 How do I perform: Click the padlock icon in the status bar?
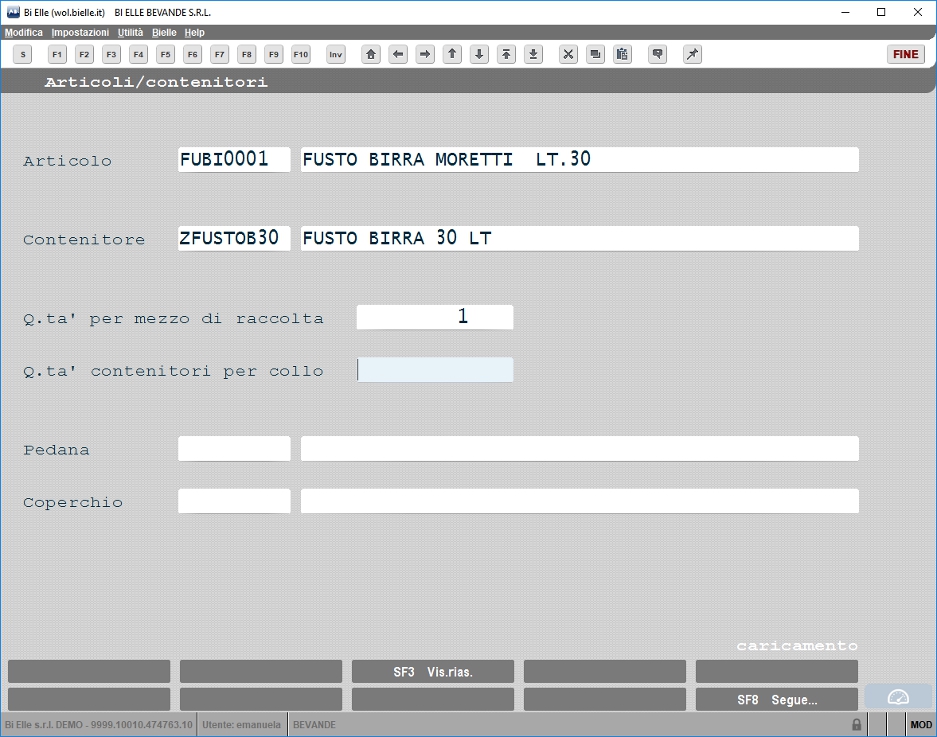856,724
